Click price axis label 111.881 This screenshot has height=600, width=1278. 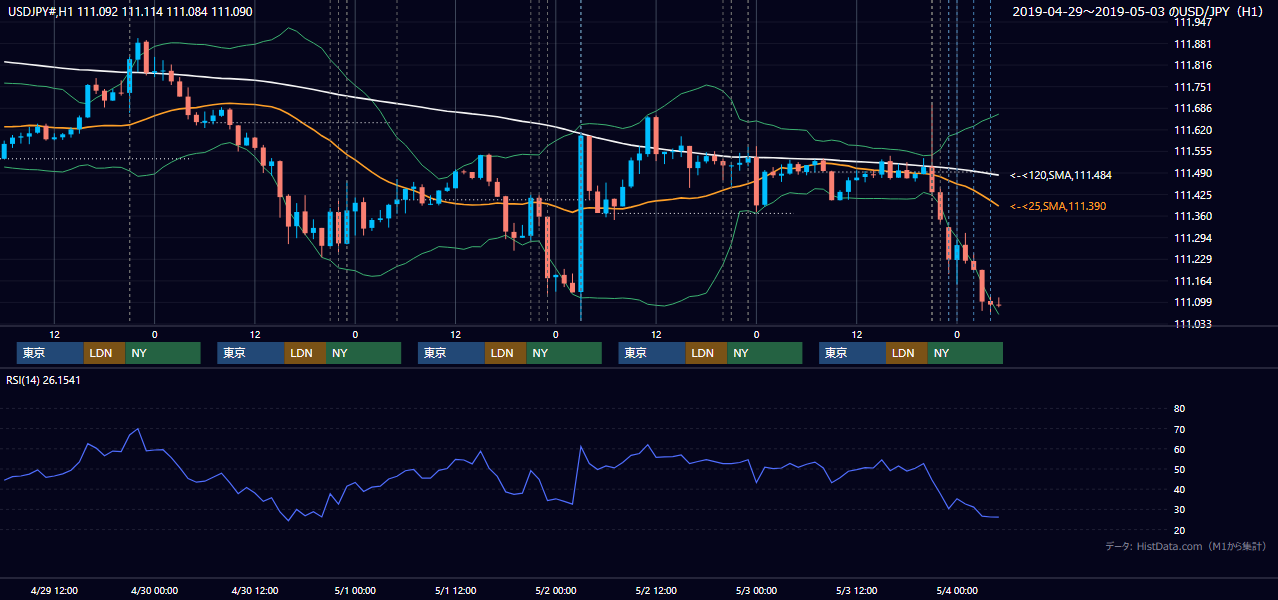[x=1192, y=44]
